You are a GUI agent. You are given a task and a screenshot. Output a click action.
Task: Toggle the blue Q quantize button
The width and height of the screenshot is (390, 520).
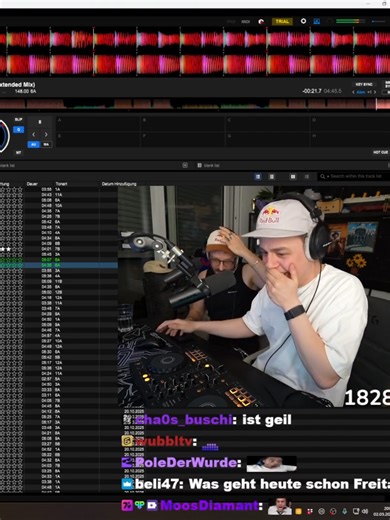point(18,129)
